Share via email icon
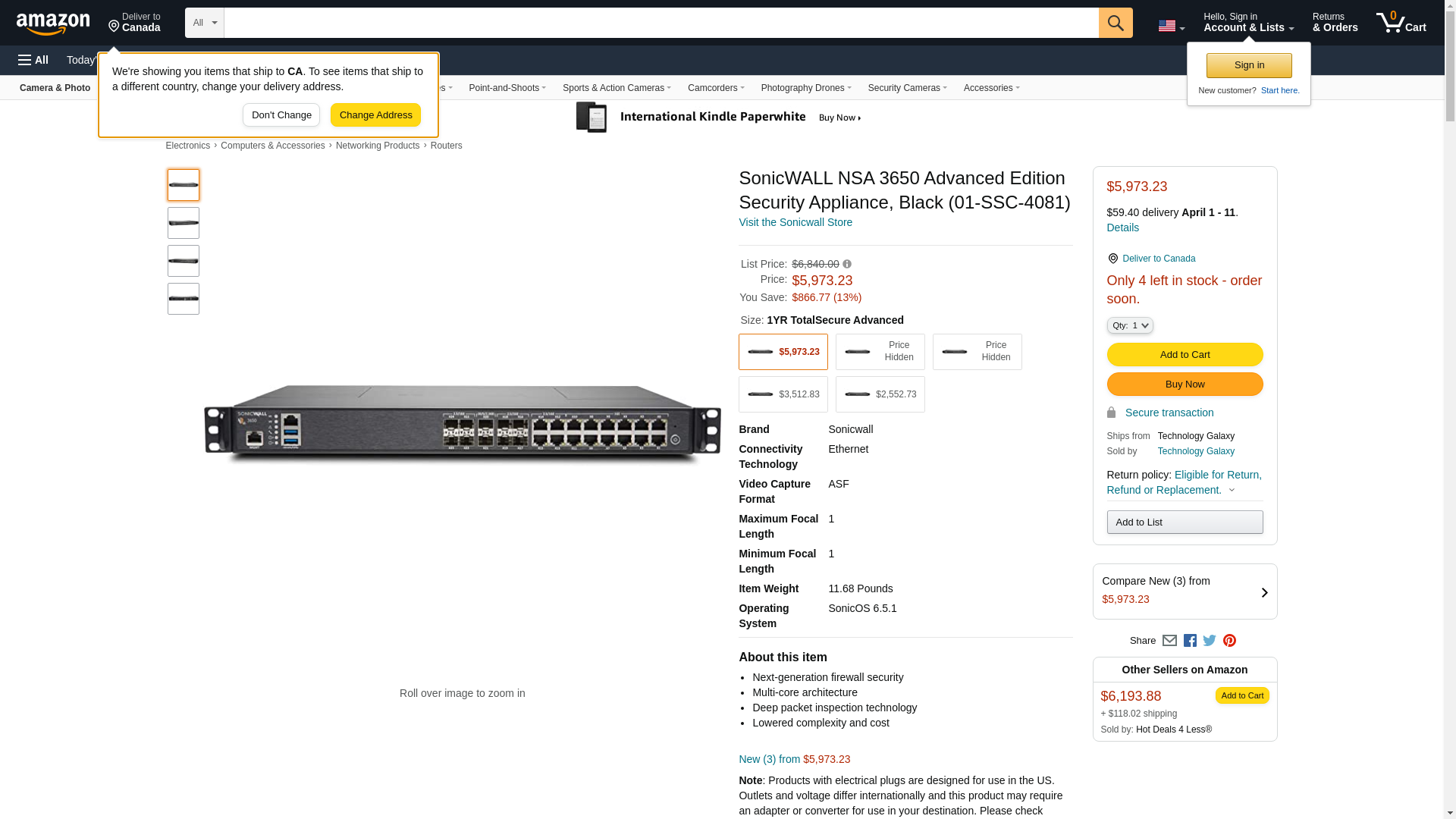The width and height of the screenshot is (1456, 819). click(x=1169, y=641)
